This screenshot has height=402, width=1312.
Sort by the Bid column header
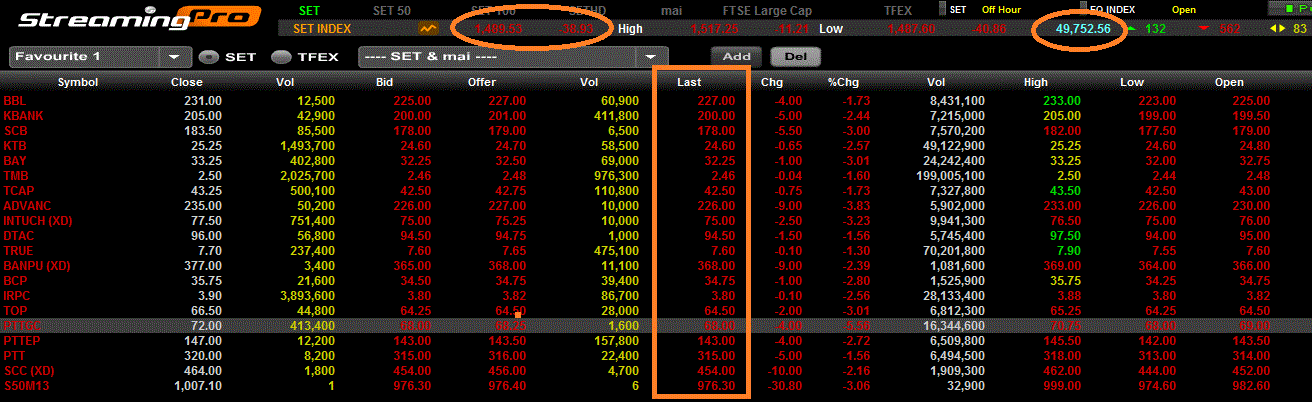387,83
